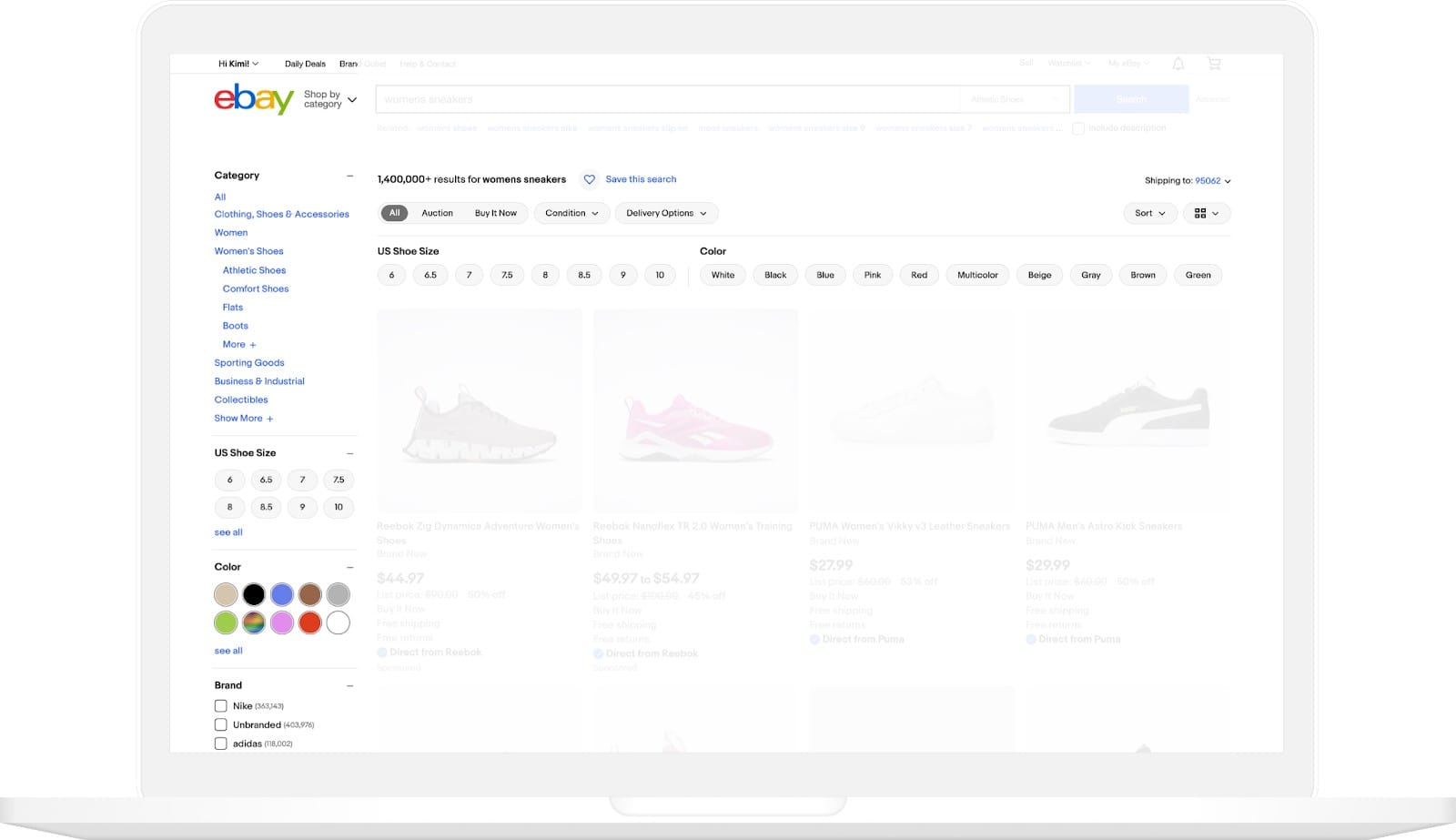This screenshot has height=840, width=1456.
Task: Tick the adidas brand checkbox
Action: point(220,744)
